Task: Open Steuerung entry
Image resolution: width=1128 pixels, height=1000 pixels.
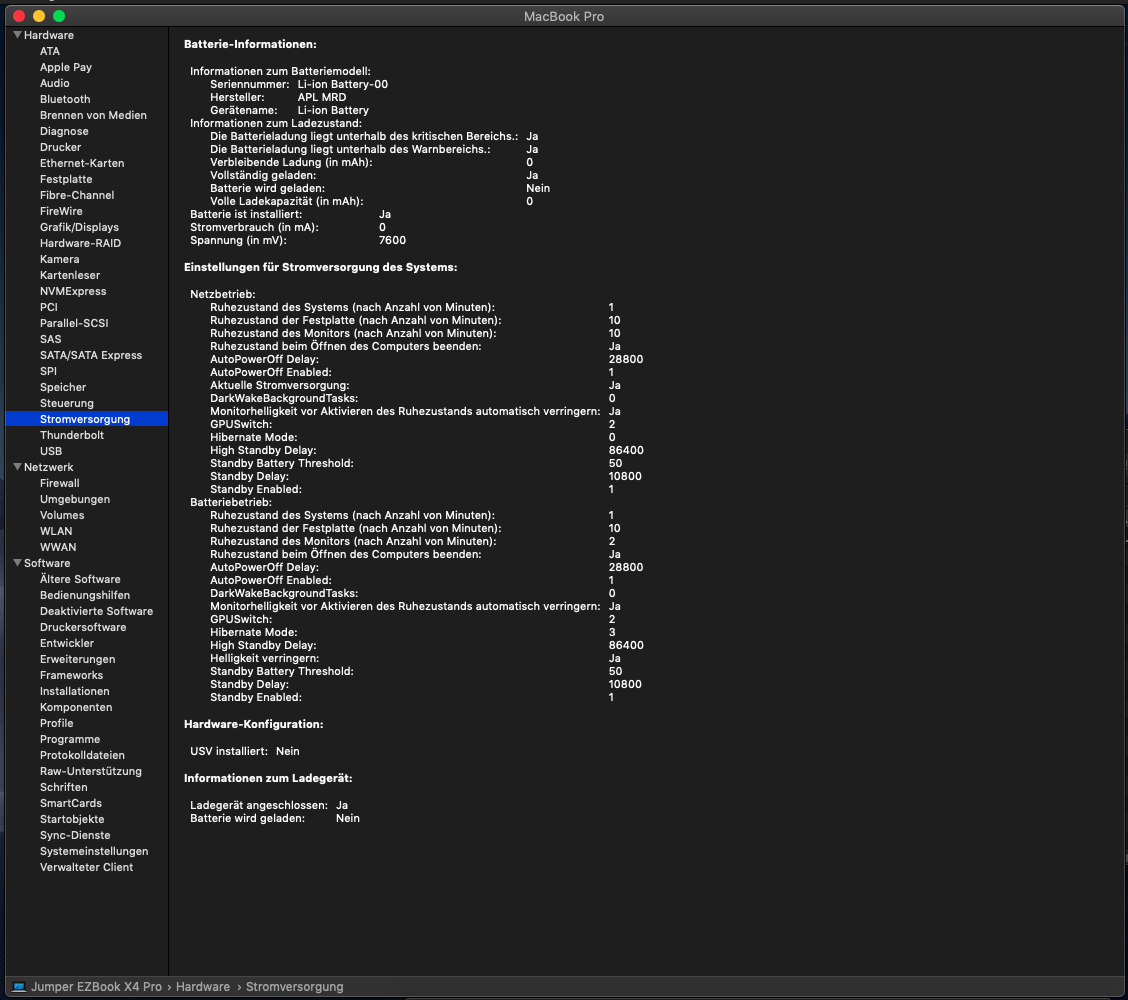Action: [x=66, y=403]
